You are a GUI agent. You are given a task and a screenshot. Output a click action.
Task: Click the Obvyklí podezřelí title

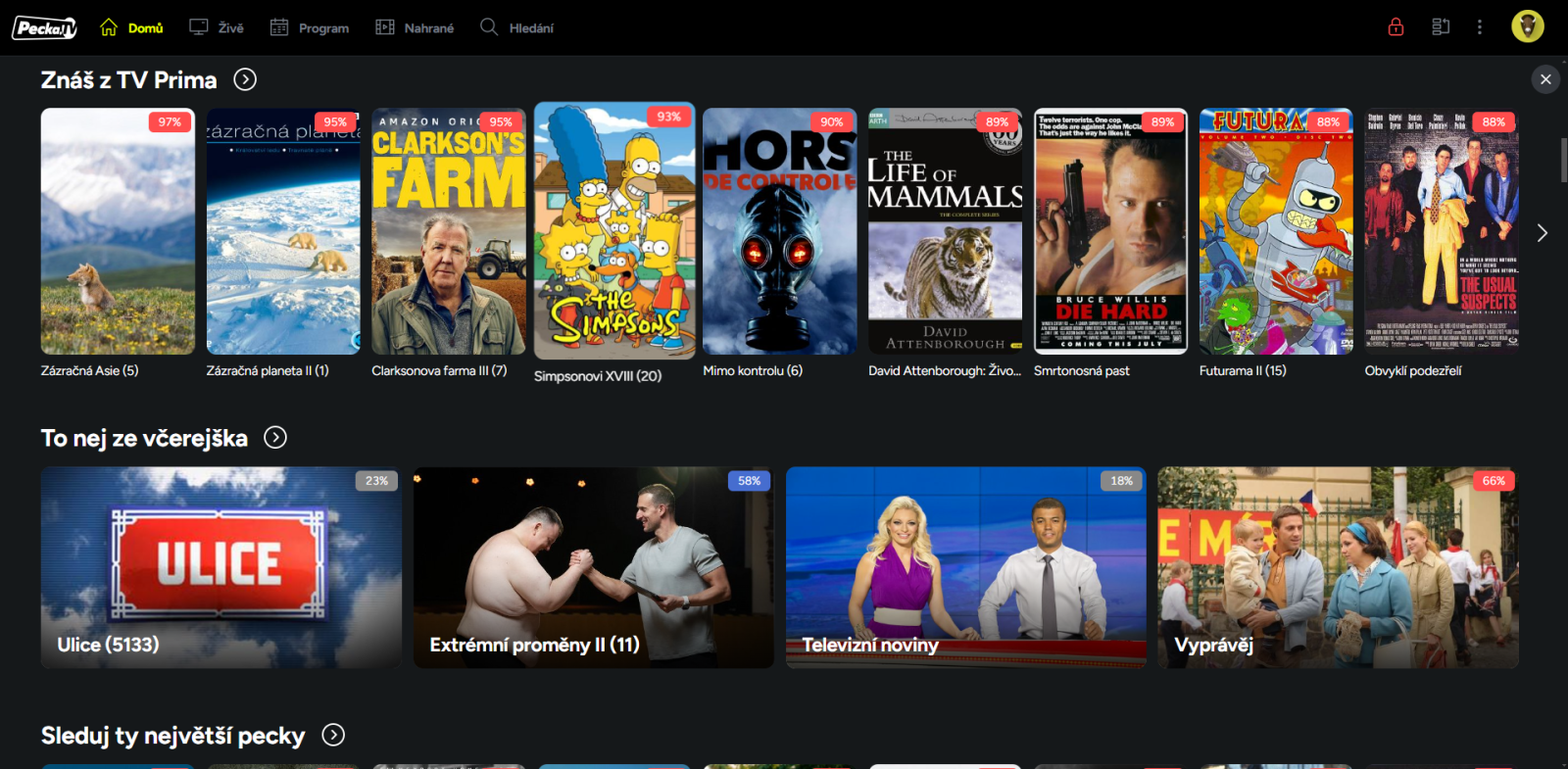[x=1413, y=370]
